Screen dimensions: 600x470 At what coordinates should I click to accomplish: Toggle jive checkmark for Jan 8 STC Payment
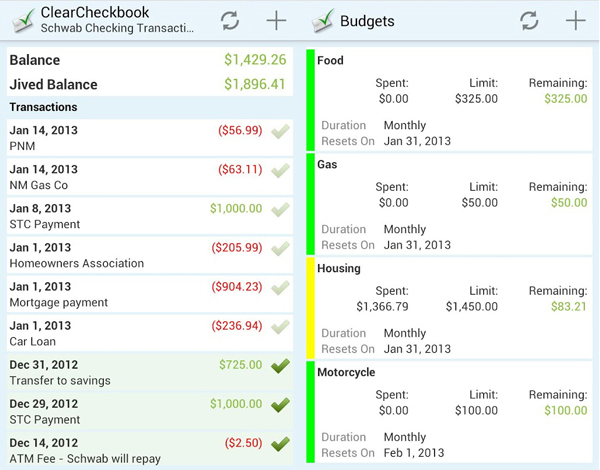point(280,210)
